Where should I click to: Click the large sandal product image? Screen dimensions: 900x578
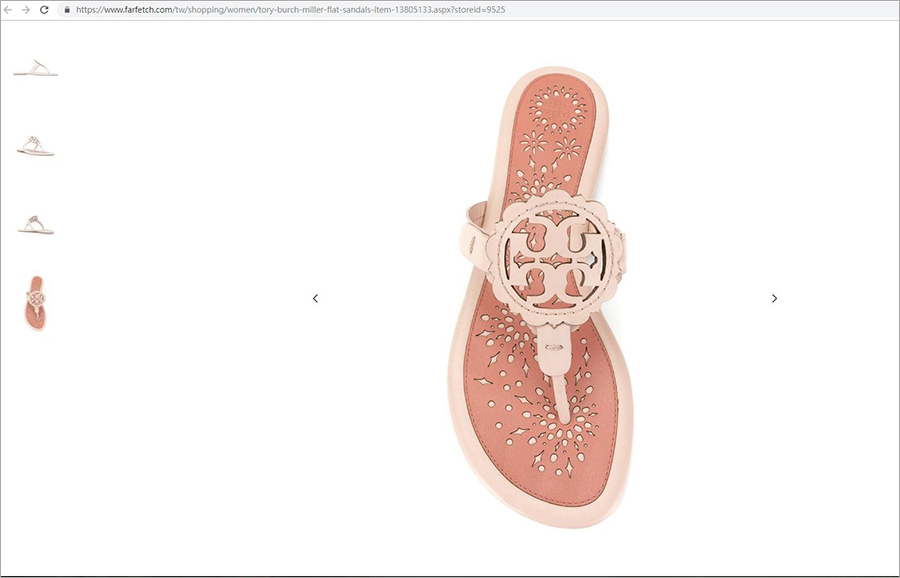(x=542, y=297)
